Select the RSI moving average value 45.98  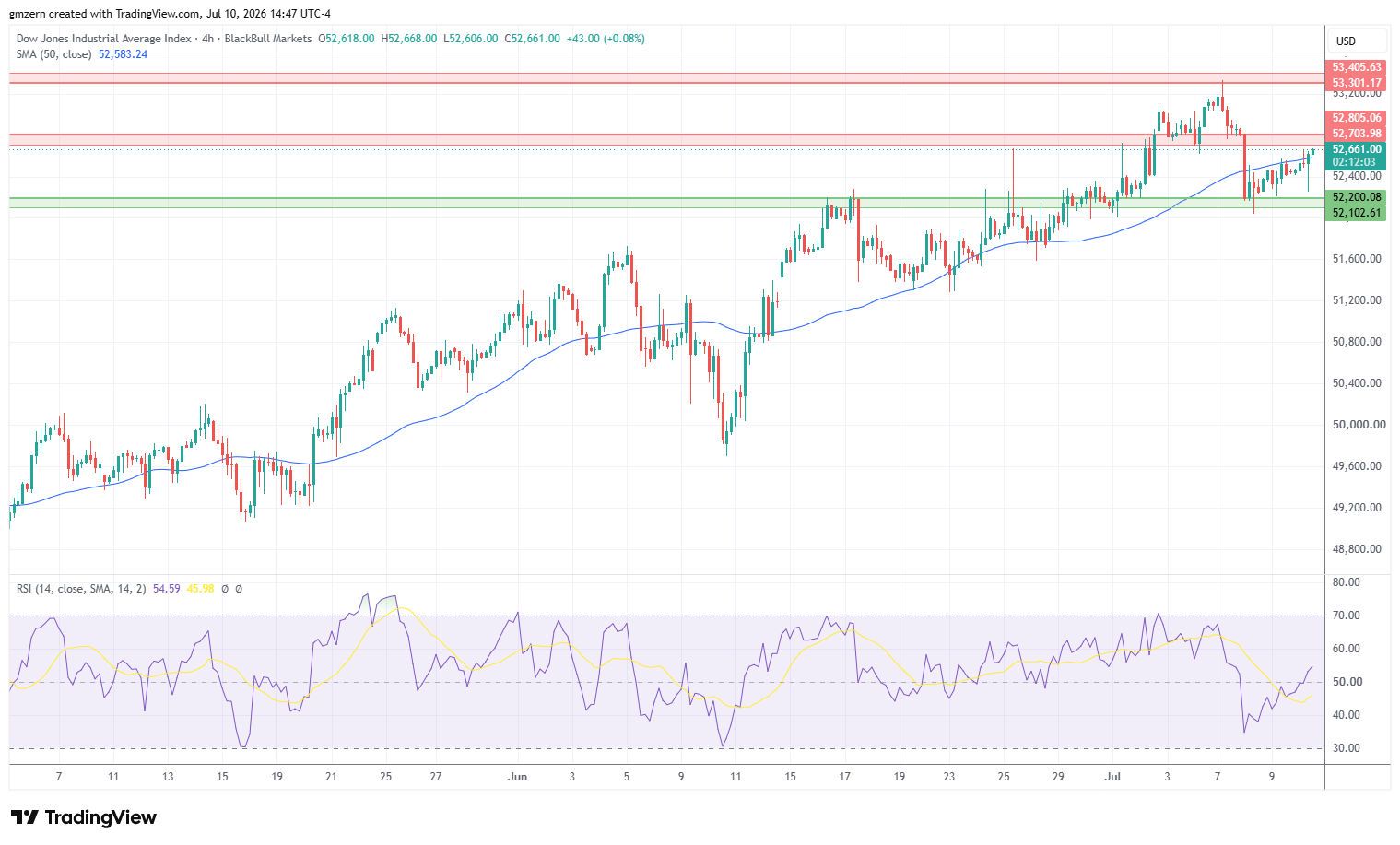pyautogui.click(x=200, y=588)
